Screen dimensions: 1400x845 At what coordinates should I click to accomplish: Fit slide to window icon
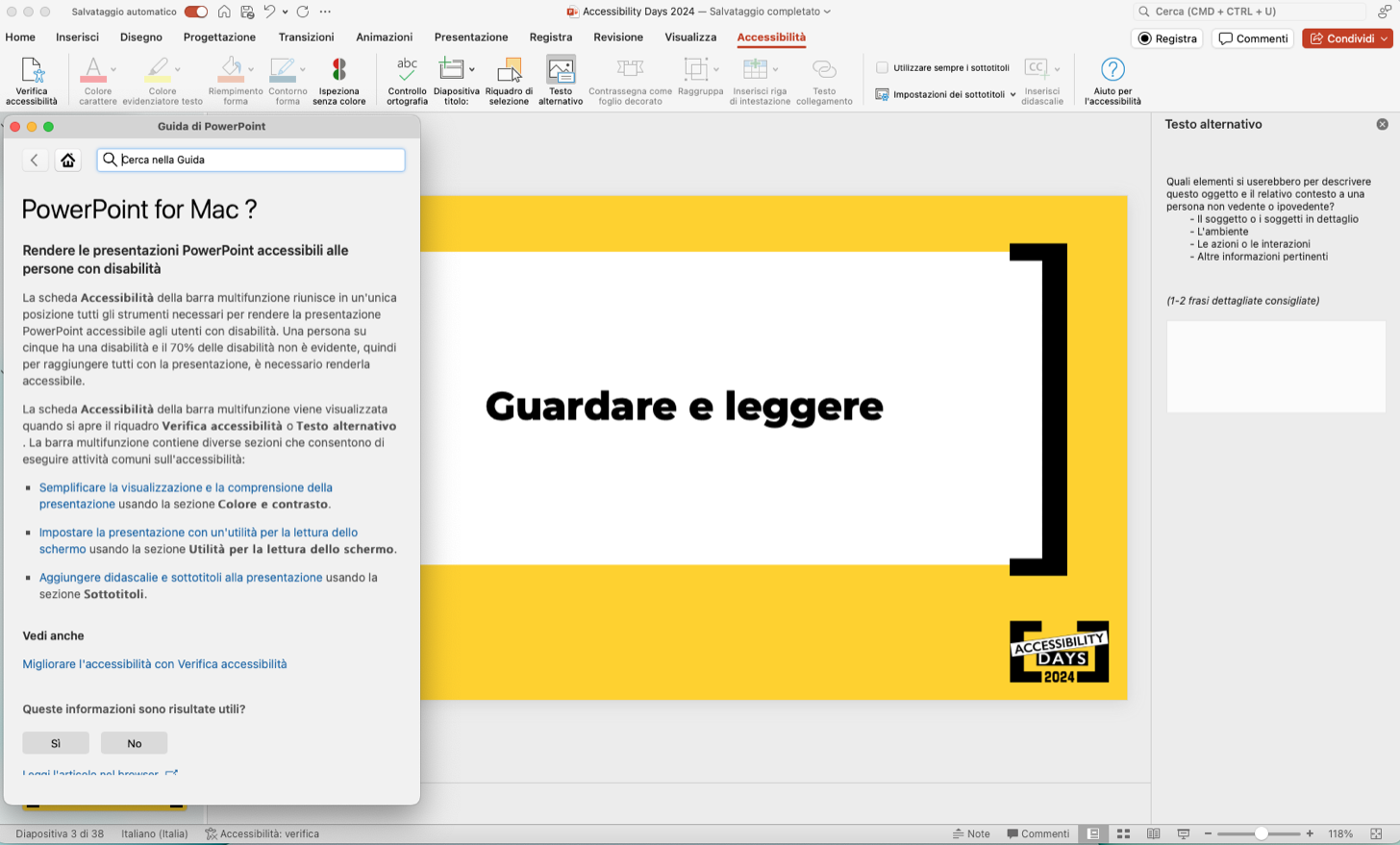click(1376, 833)
